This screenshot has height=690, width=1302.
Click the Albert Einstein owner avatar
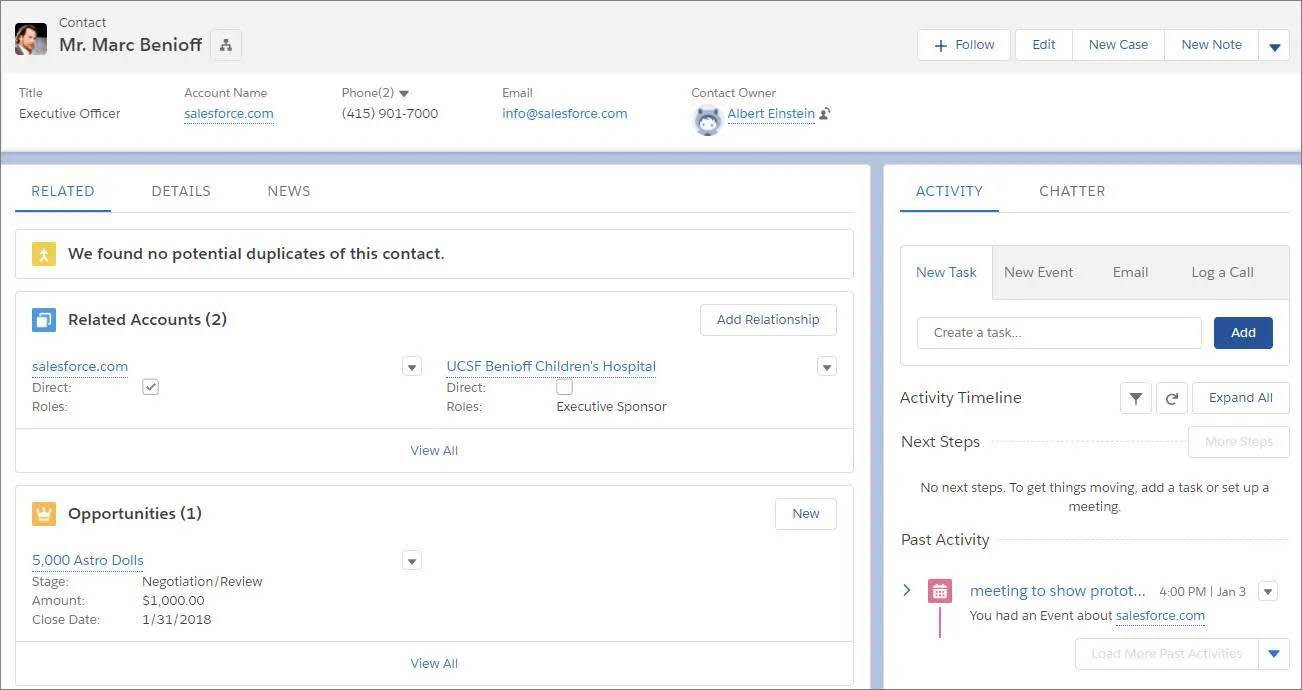[x=707, y=120]
